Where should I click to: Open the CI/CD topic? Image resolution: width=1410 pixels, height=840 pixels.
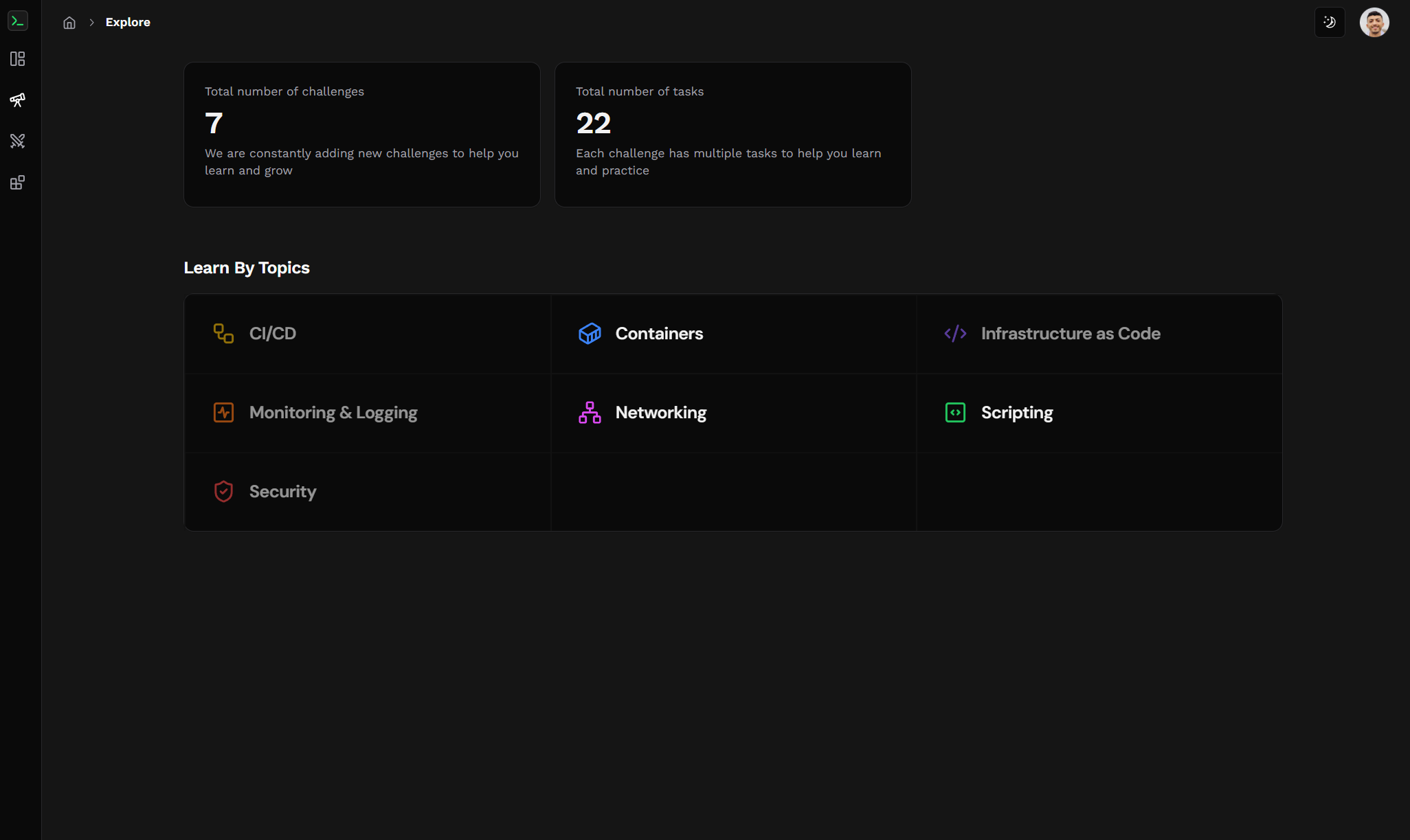pyautogui.click(x=272, y=334)
